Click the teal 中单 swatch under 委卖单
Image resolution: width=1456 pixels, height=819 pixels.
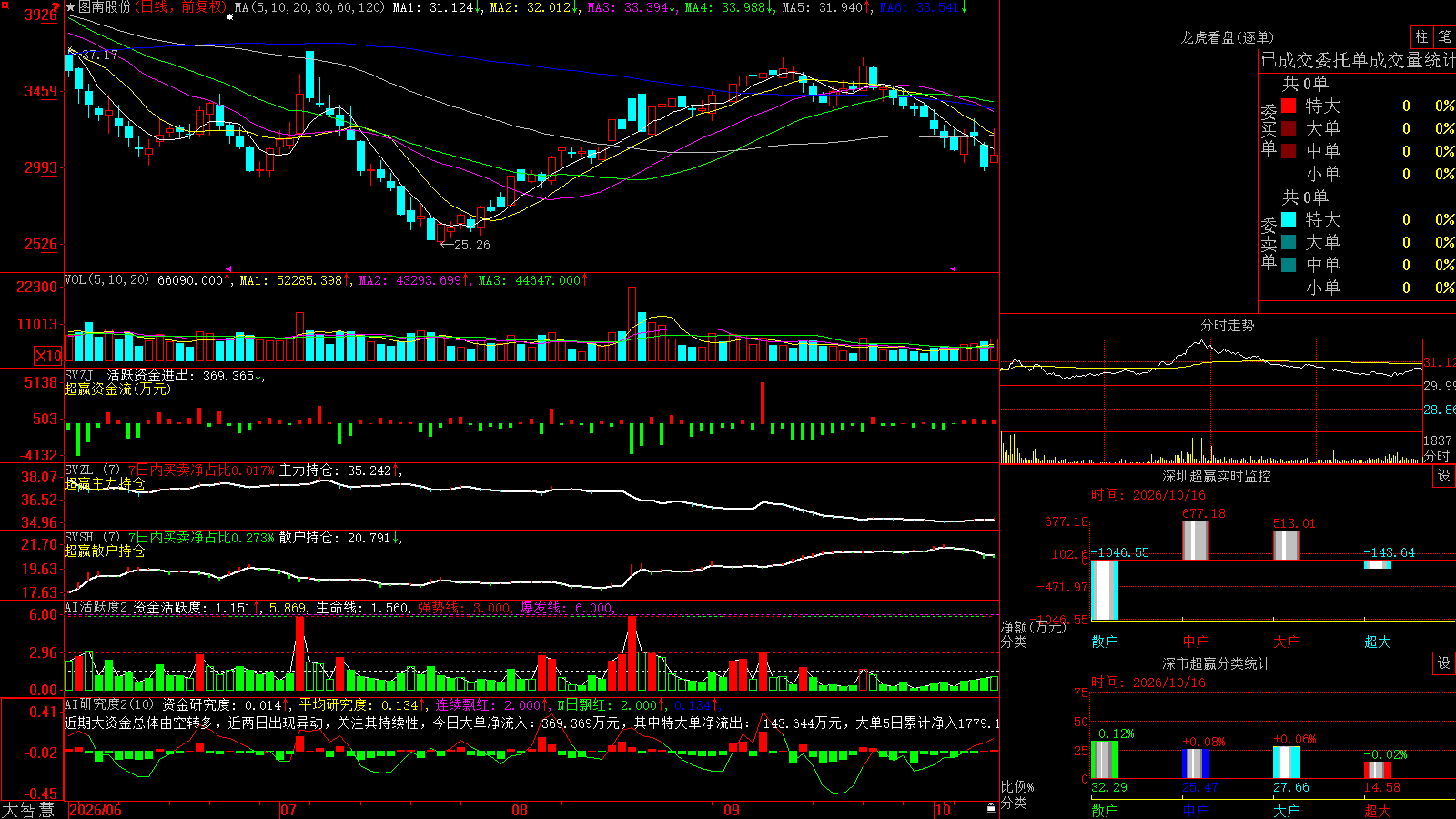click(x=1289, y=265)
